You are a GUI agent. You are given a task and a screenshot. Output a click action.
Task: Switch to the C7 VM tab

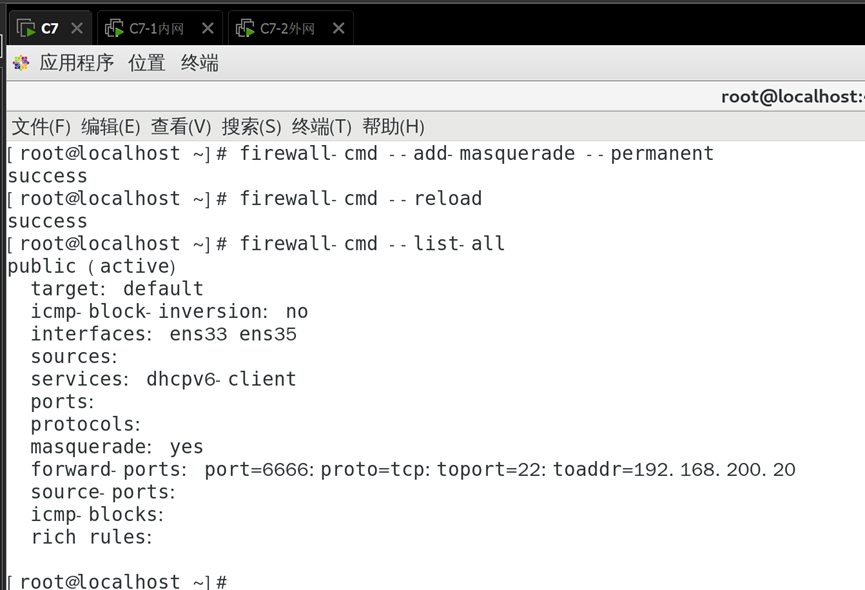[50, 28]
